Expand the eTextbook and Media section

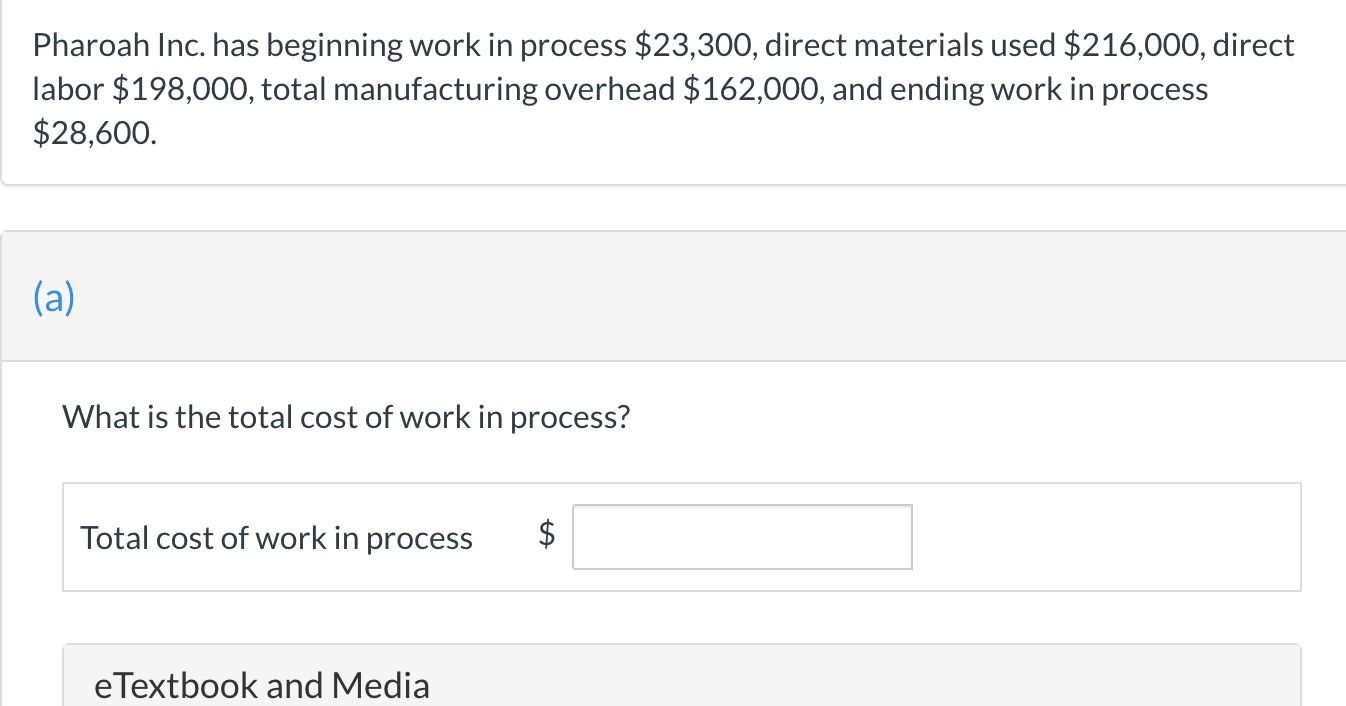tap(682, 676)
